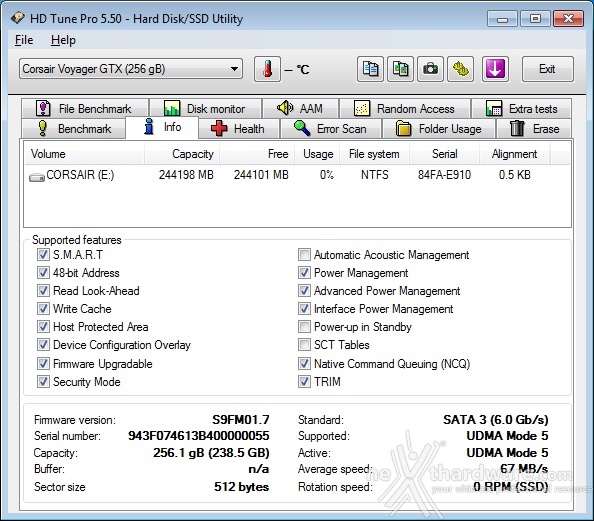Screen dimensions: 594x521
Task: Click the Serial column header
Action: click(x=444, y=154)
